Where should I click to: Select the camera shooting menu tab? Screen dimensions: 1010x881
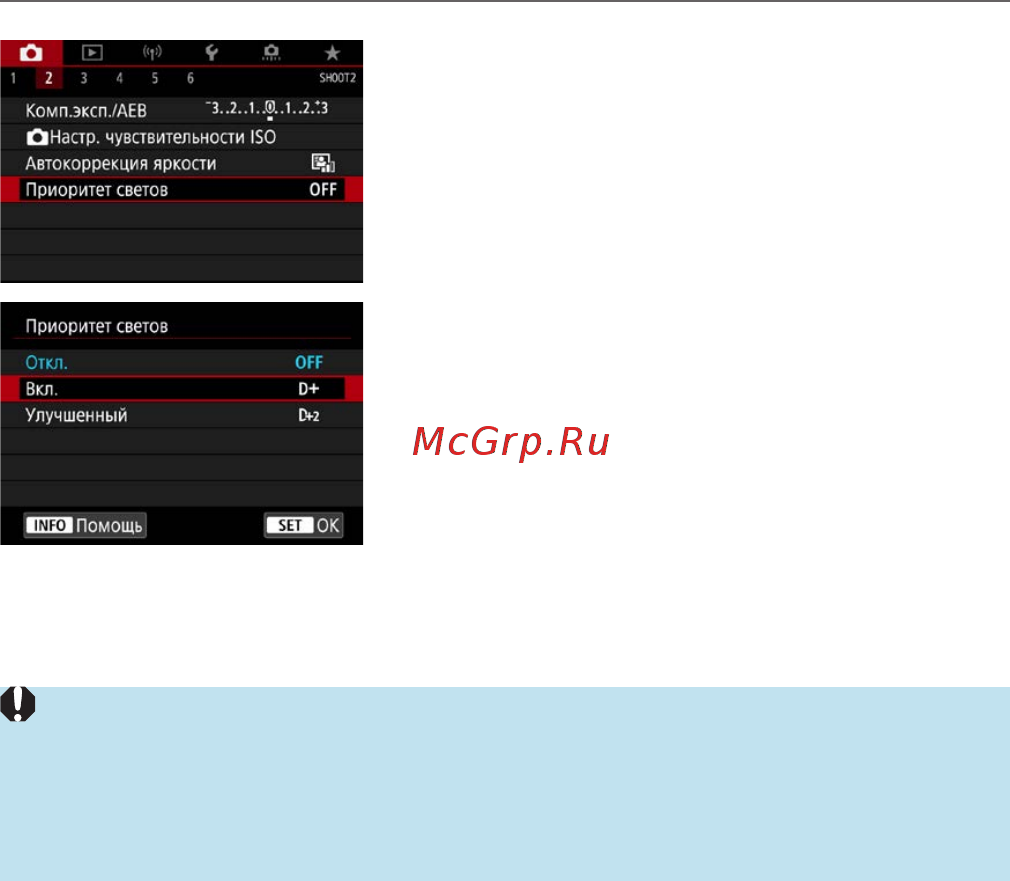31,52
